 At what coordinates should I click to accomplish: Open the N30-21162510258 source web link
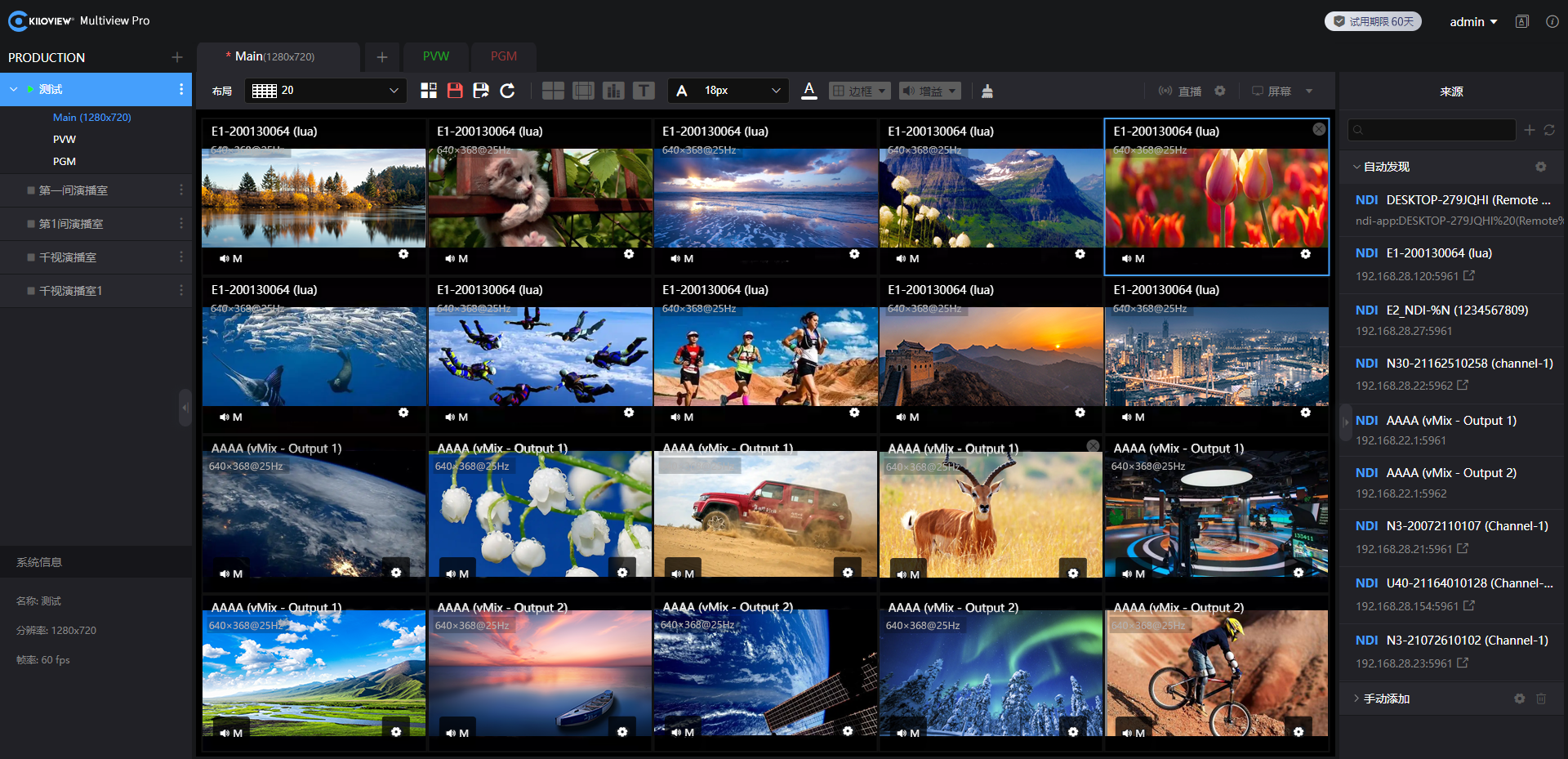(x=1463, y=385)
